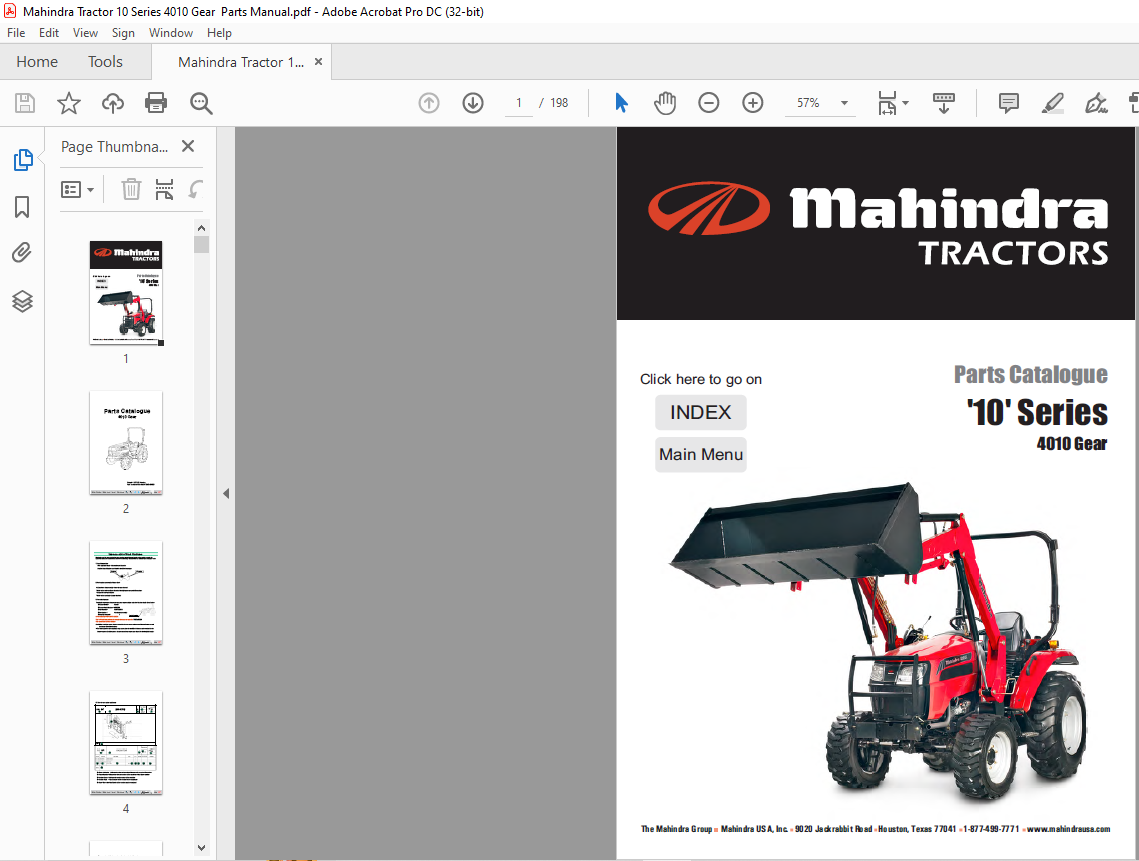Click the INDEX button

coord(700,413)
